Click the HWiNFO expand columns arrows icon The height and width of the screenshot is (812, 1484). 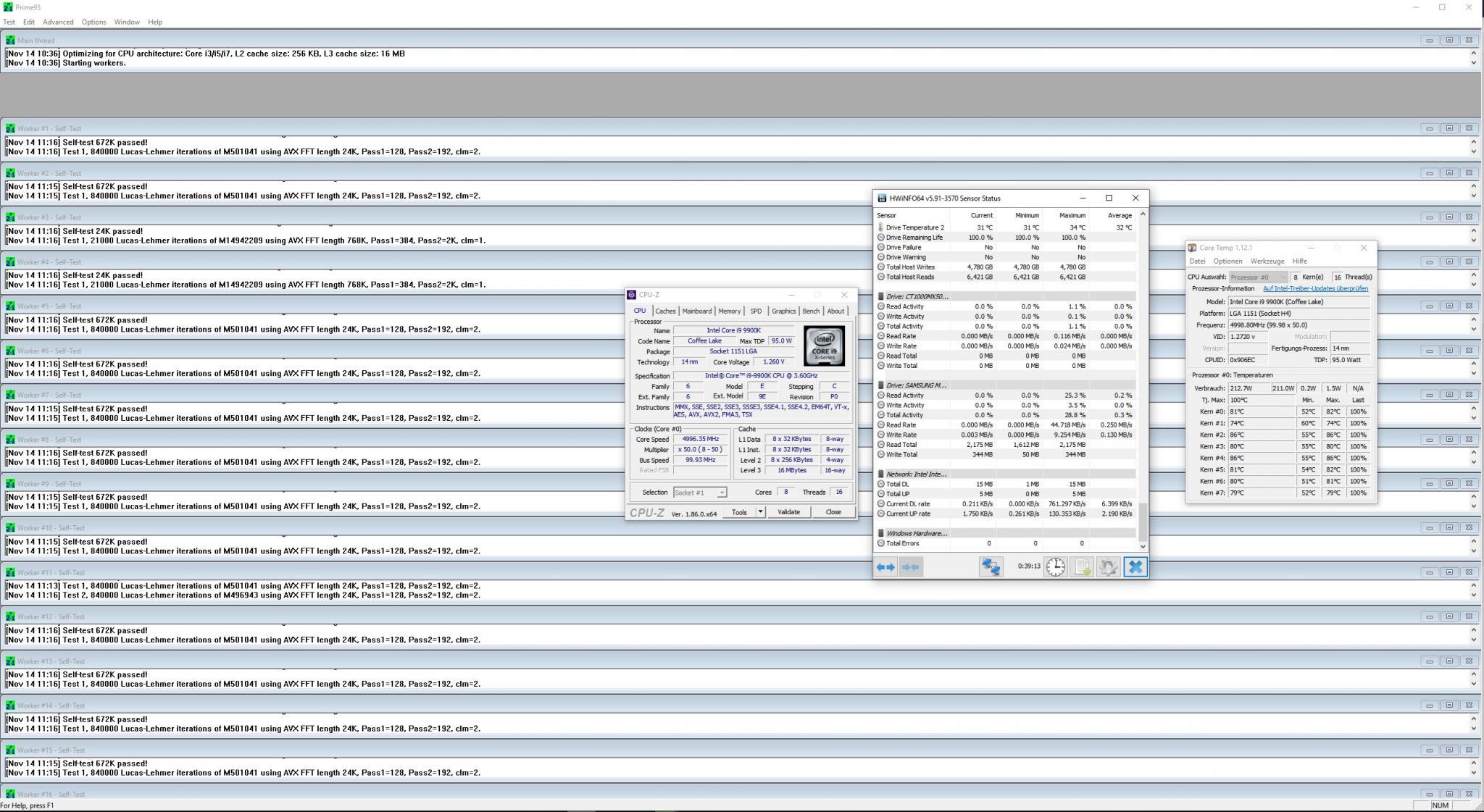[x=885, y=567]
